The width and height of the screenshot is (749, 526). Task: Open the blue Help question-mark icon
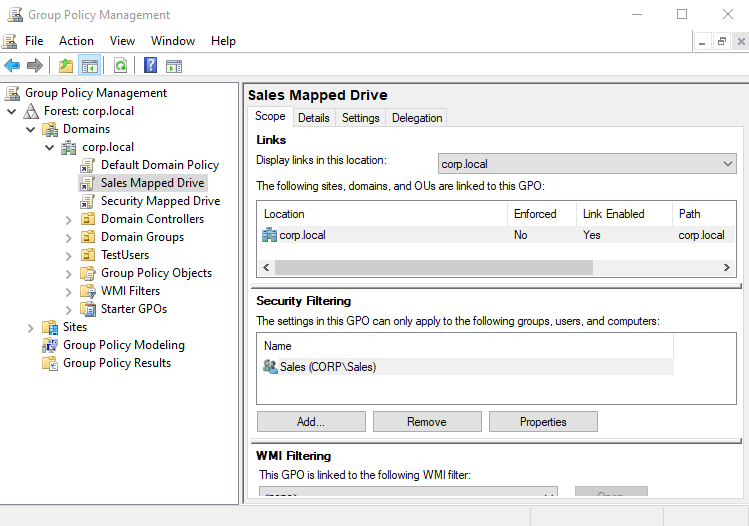[150, 65]
